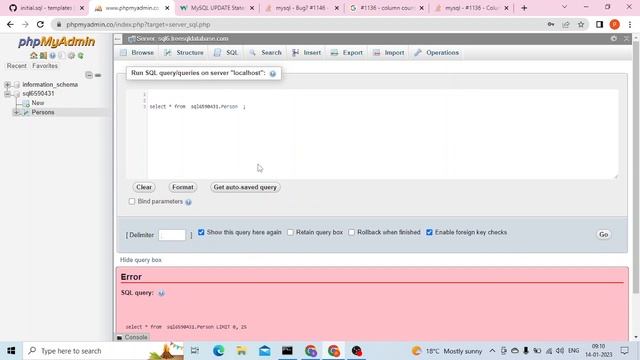The height and width of the screenshot is (360, 640).
Task: Open Microsoft Edge from taskbar
Action: (x=218, y=351)
